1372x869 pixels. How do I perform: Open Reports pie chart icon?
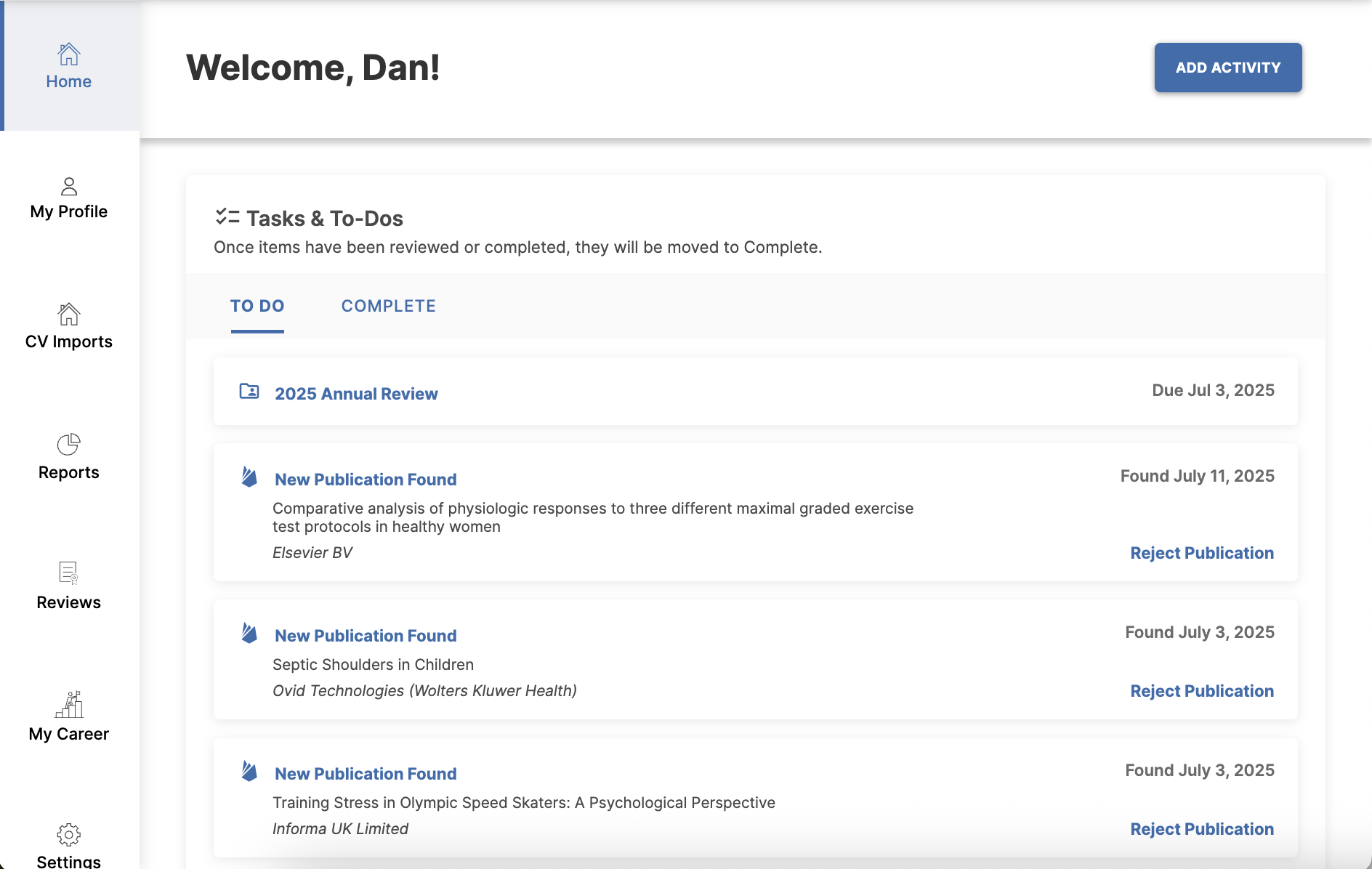(69, 444)
